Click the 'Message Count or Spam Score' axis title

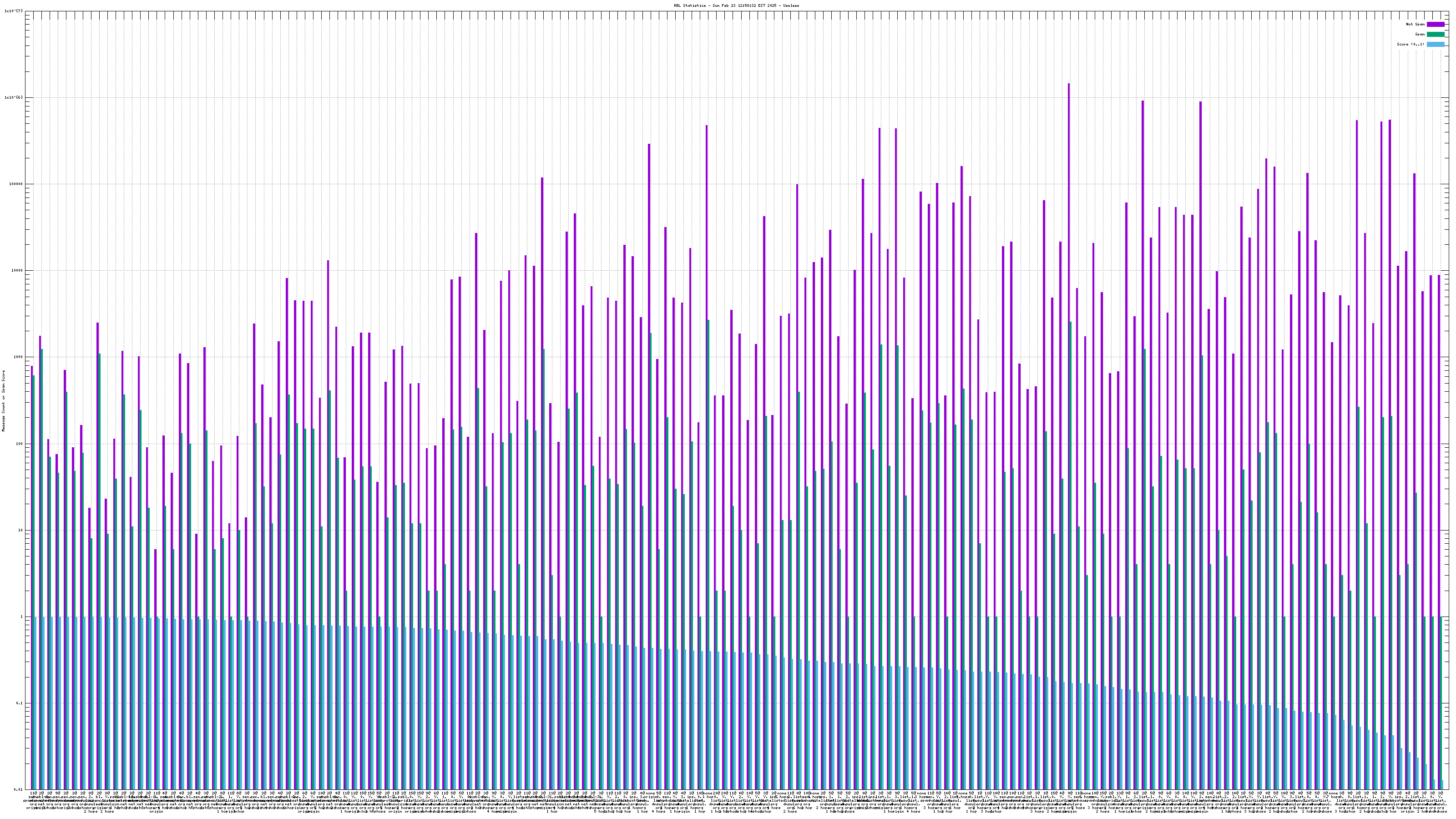point(3,401)
